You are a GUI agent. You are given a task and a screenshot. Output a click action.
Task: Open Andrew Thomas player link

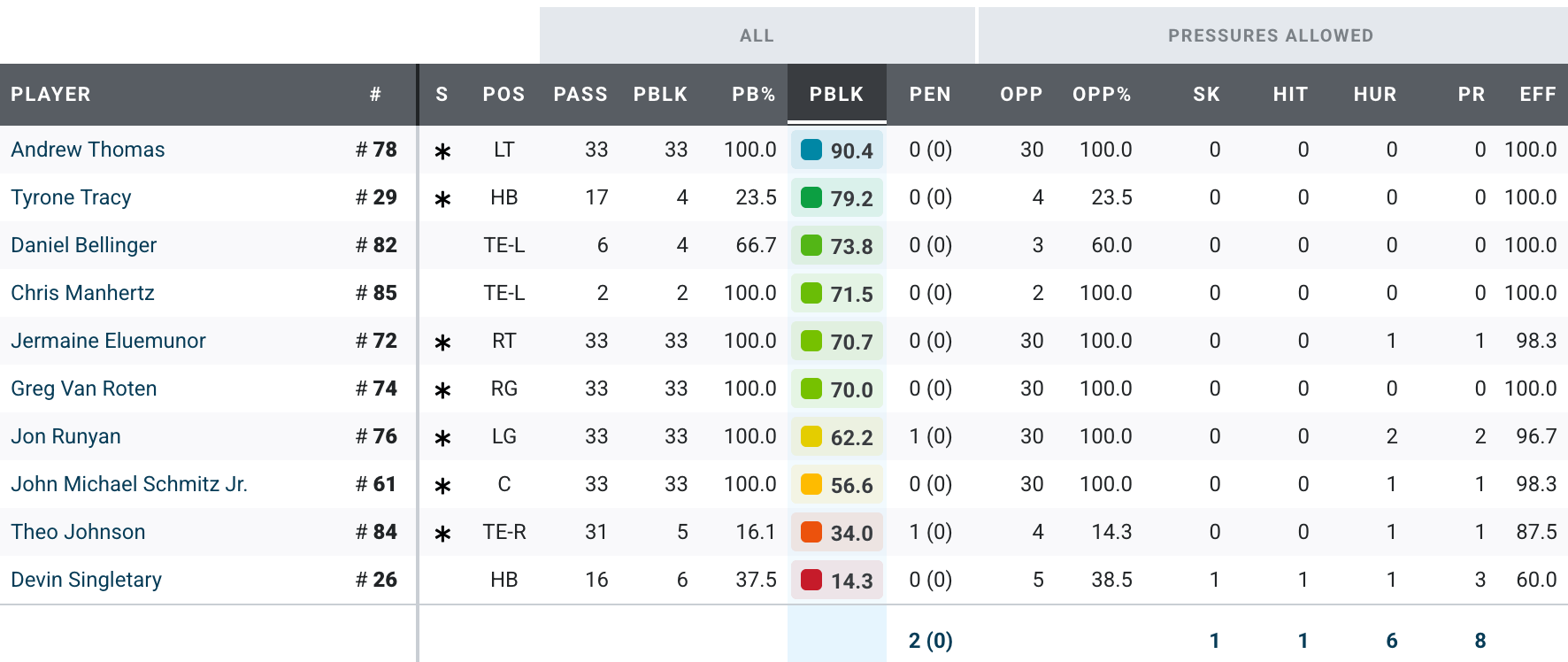click(88, 150)
